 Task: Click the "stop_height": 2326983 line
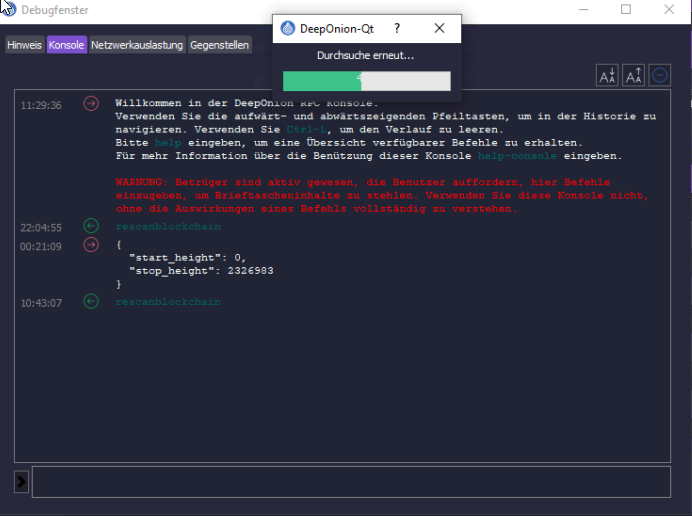[x=201, y=271]
